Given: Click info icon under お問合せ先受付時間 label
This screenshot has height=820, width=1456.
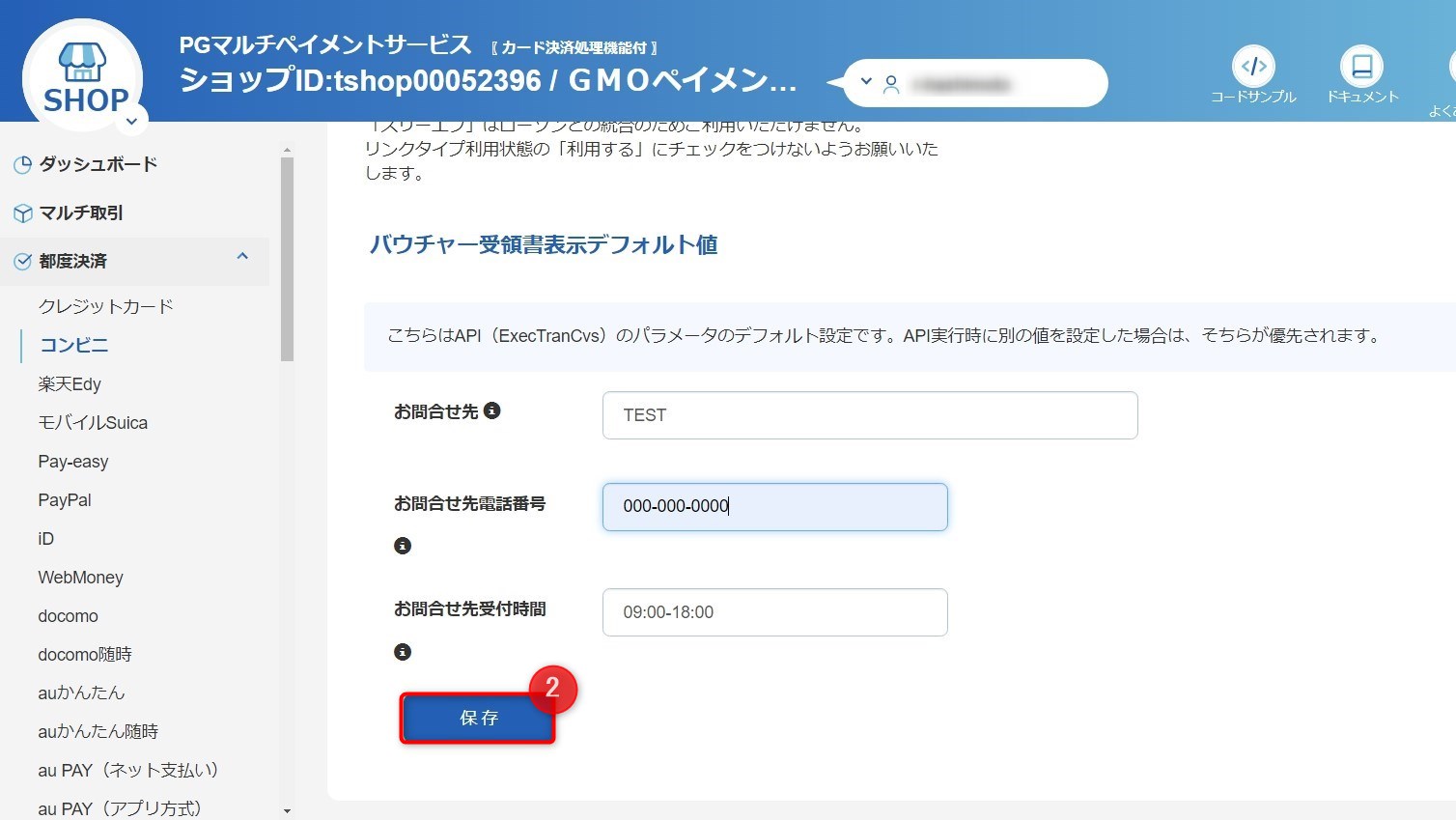Looking at the screenshot, I should coord(403,652).
